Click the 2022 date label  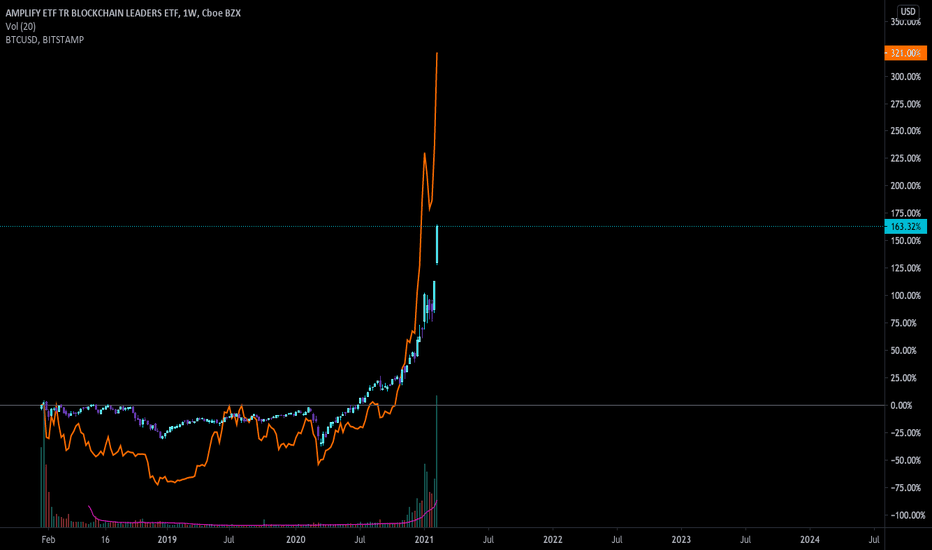[x=553, y=540]
